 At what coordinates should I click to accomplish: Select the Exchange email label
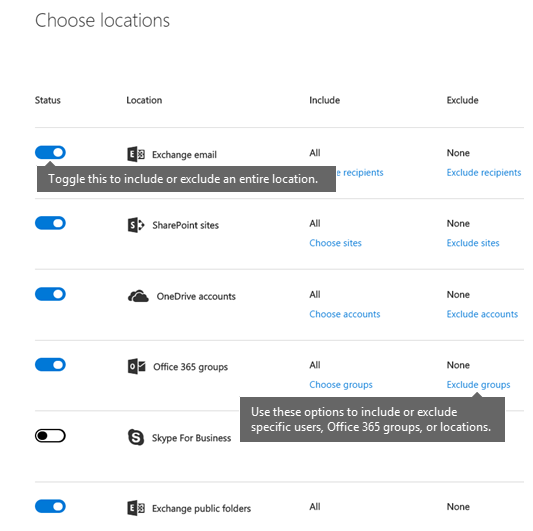tap(184, 155)
